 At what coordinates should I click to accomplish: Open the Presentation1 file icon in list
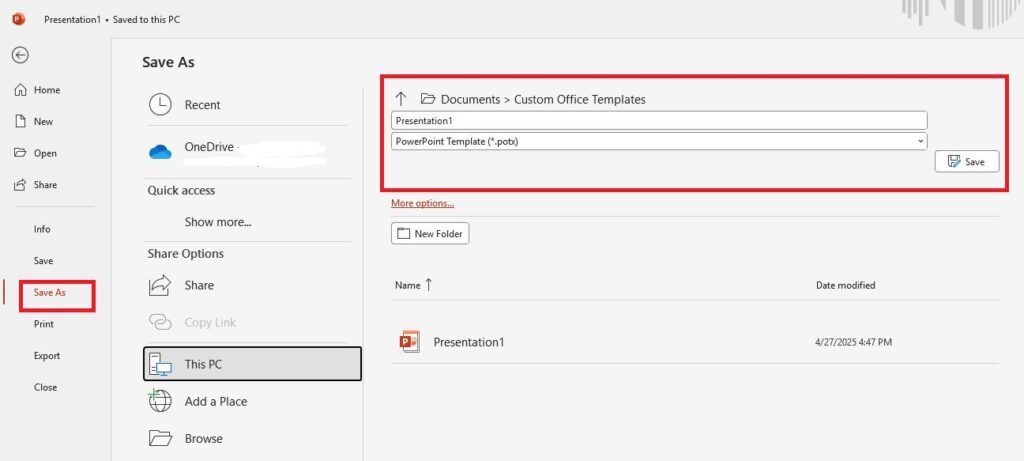coord(409,342)
